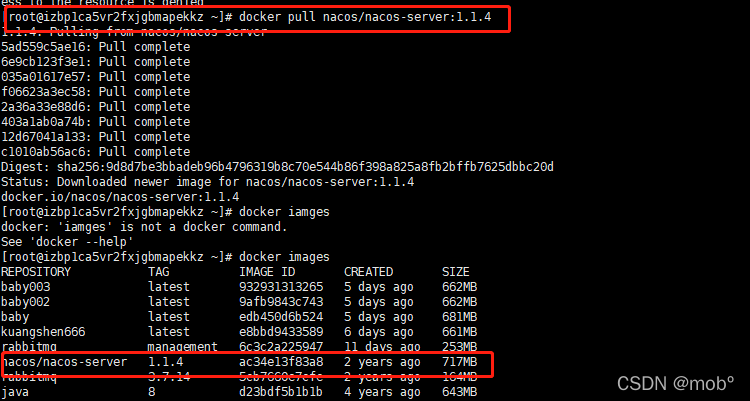The width and height of the screenshot is (750, 401).
Task: Click image ID '6c3c2a225947'
Action: (x=281, y=347)
